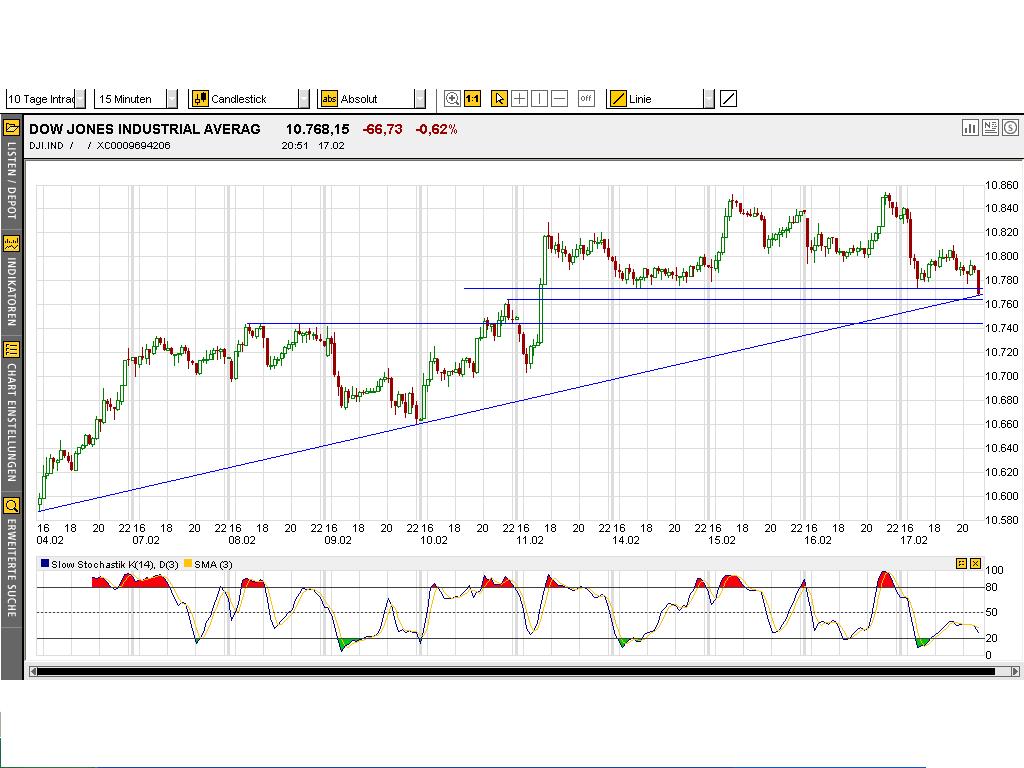Click the red percentage -0,62%
Image resolution: width=1024 pixels, height=768 pixels.
coord(436,129)
